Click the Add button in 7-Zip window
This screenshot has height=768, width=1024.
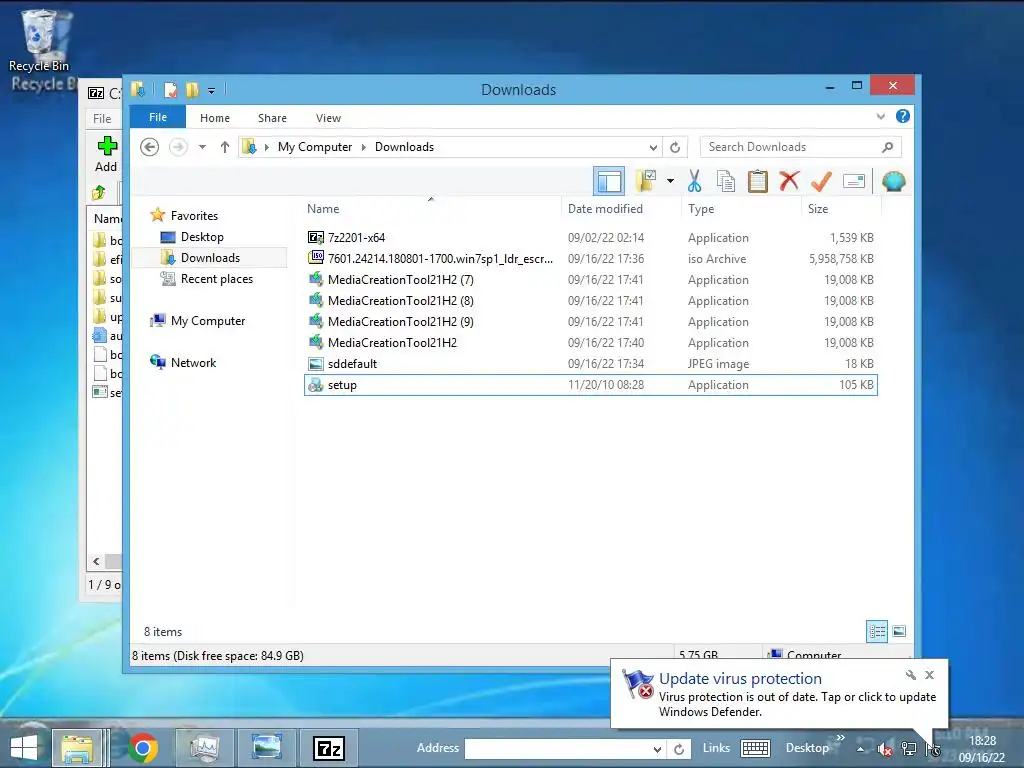coord(106,154)
